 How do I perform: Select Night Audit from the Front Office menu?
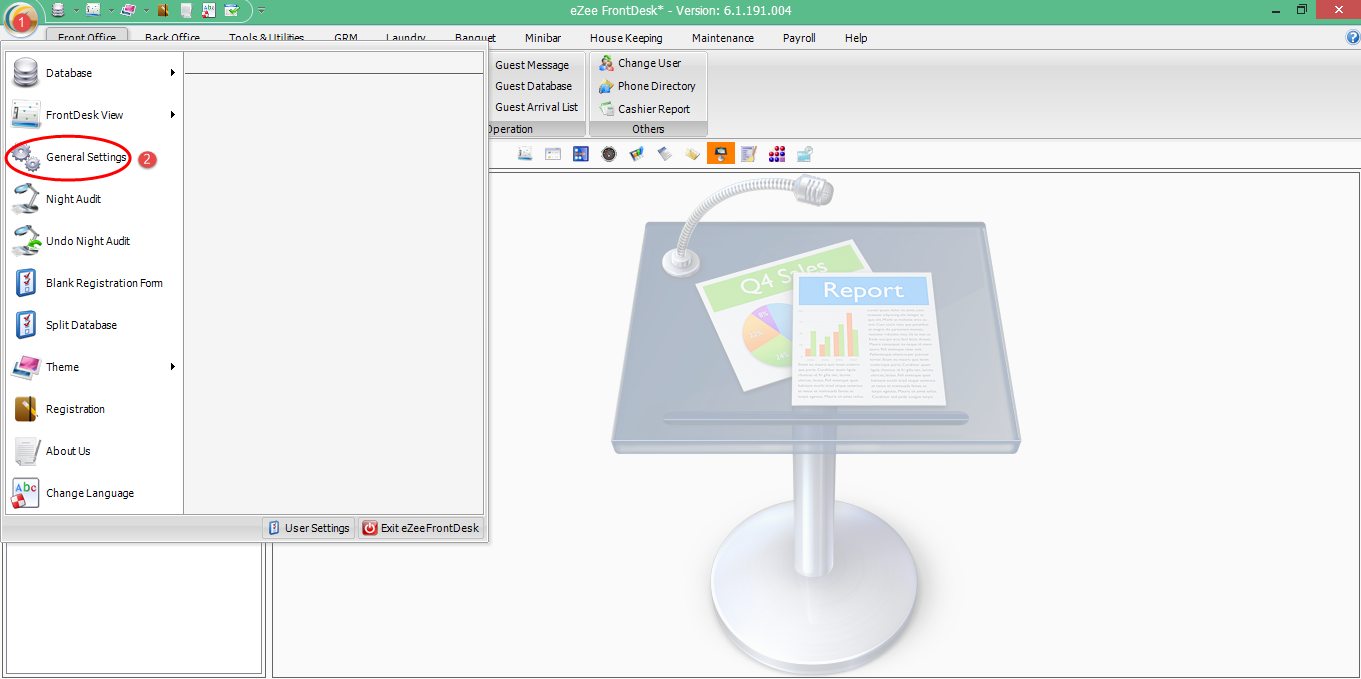point(72,199)
